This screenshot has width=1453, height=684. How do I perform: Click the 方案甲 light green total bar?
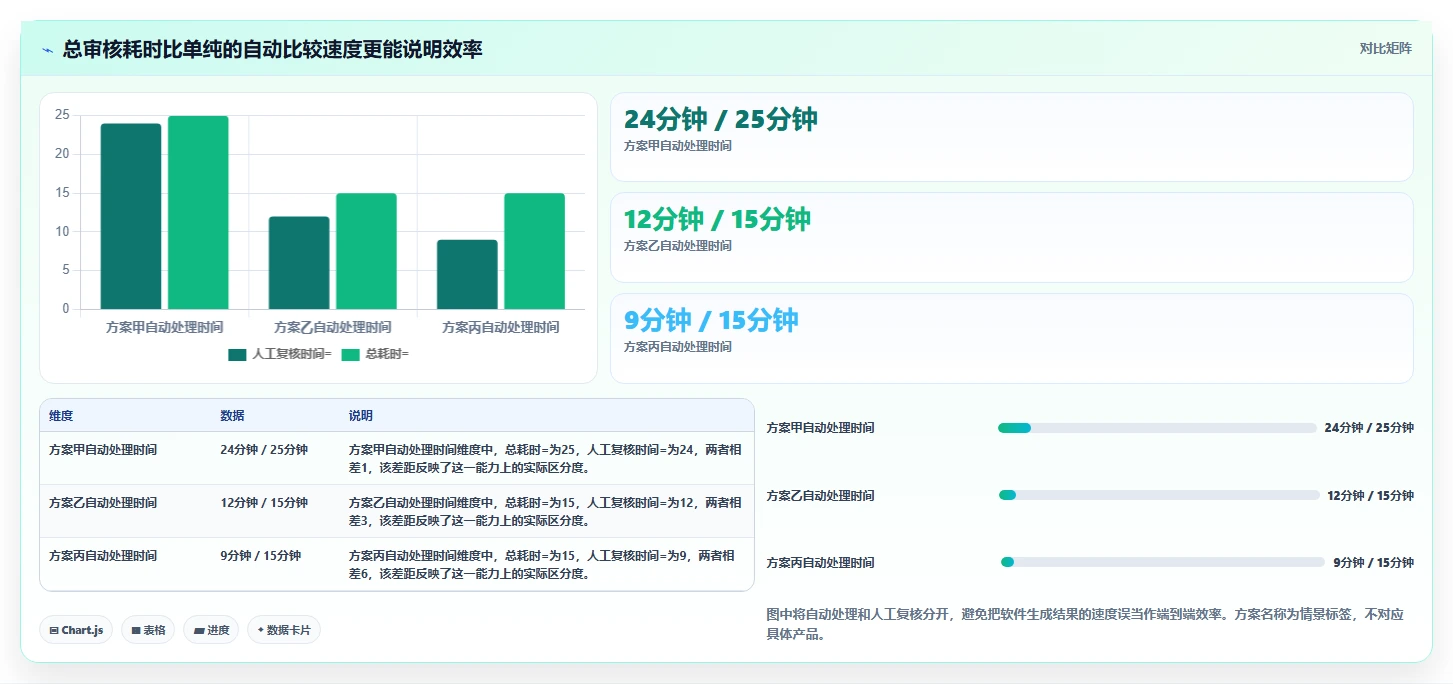coord(198,212)
